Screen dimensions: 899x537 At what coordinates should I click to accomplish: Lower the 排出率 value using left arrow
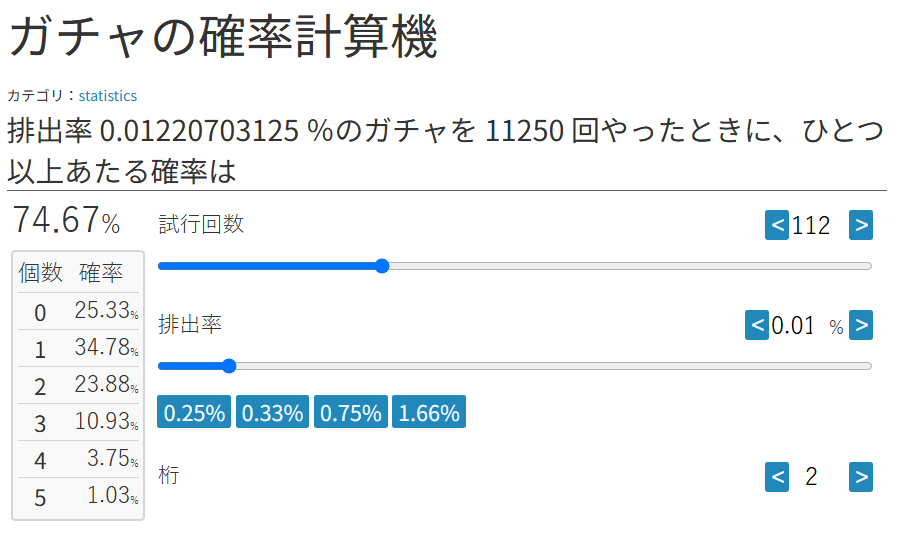click(x=757, y=325)
